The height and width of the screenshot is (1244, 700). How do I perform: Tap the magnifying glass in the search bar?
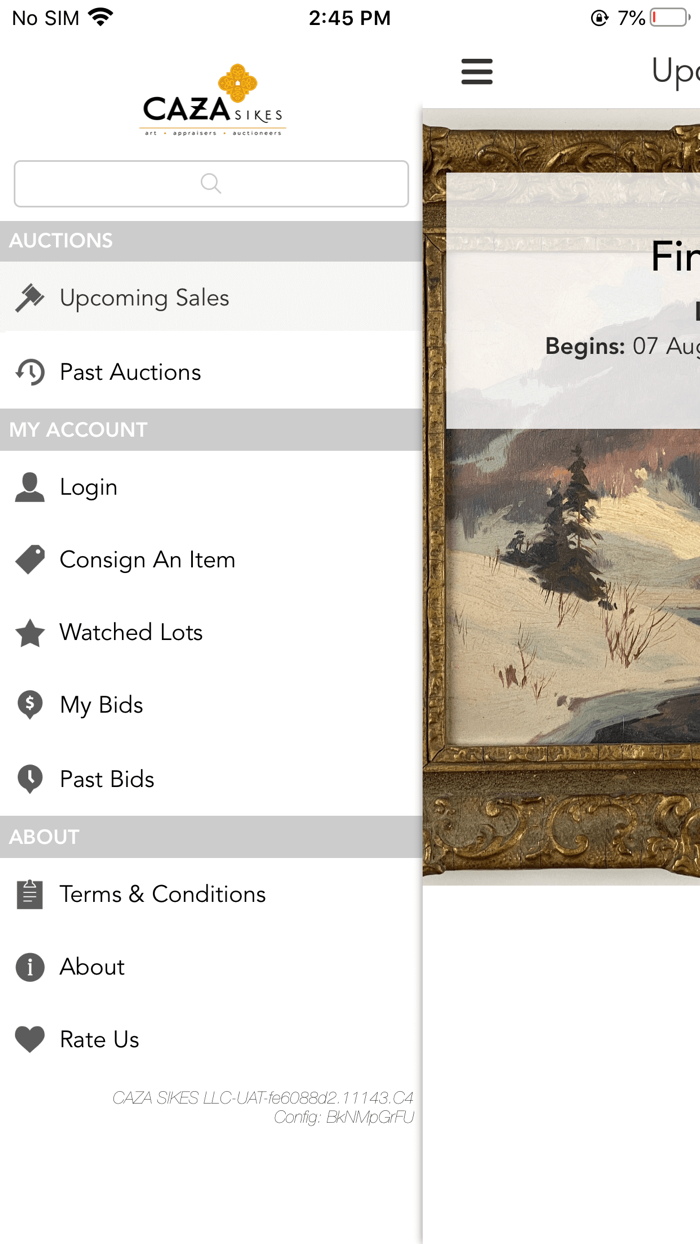pyautogui.click(x=210, y=184)
